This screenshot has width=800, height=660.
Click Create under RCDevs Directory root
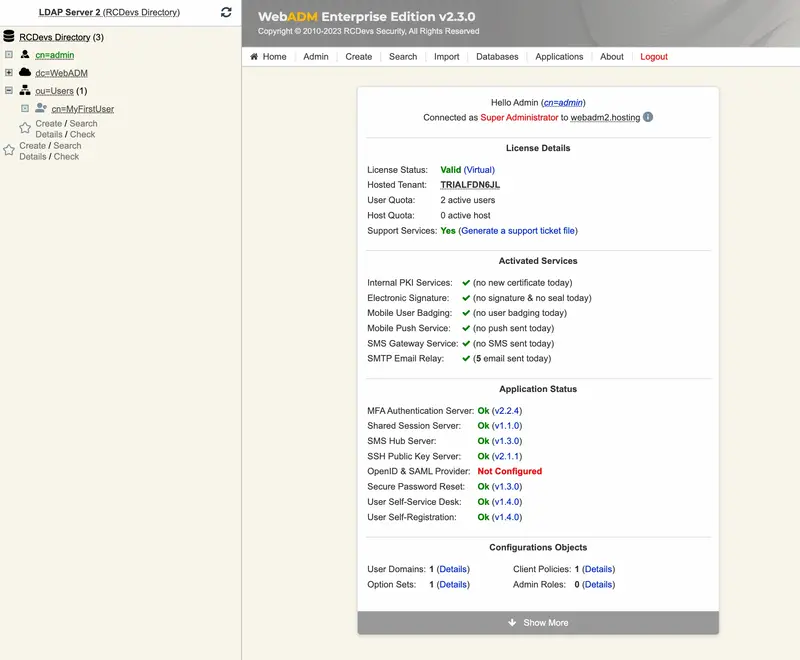coord(33,145)
